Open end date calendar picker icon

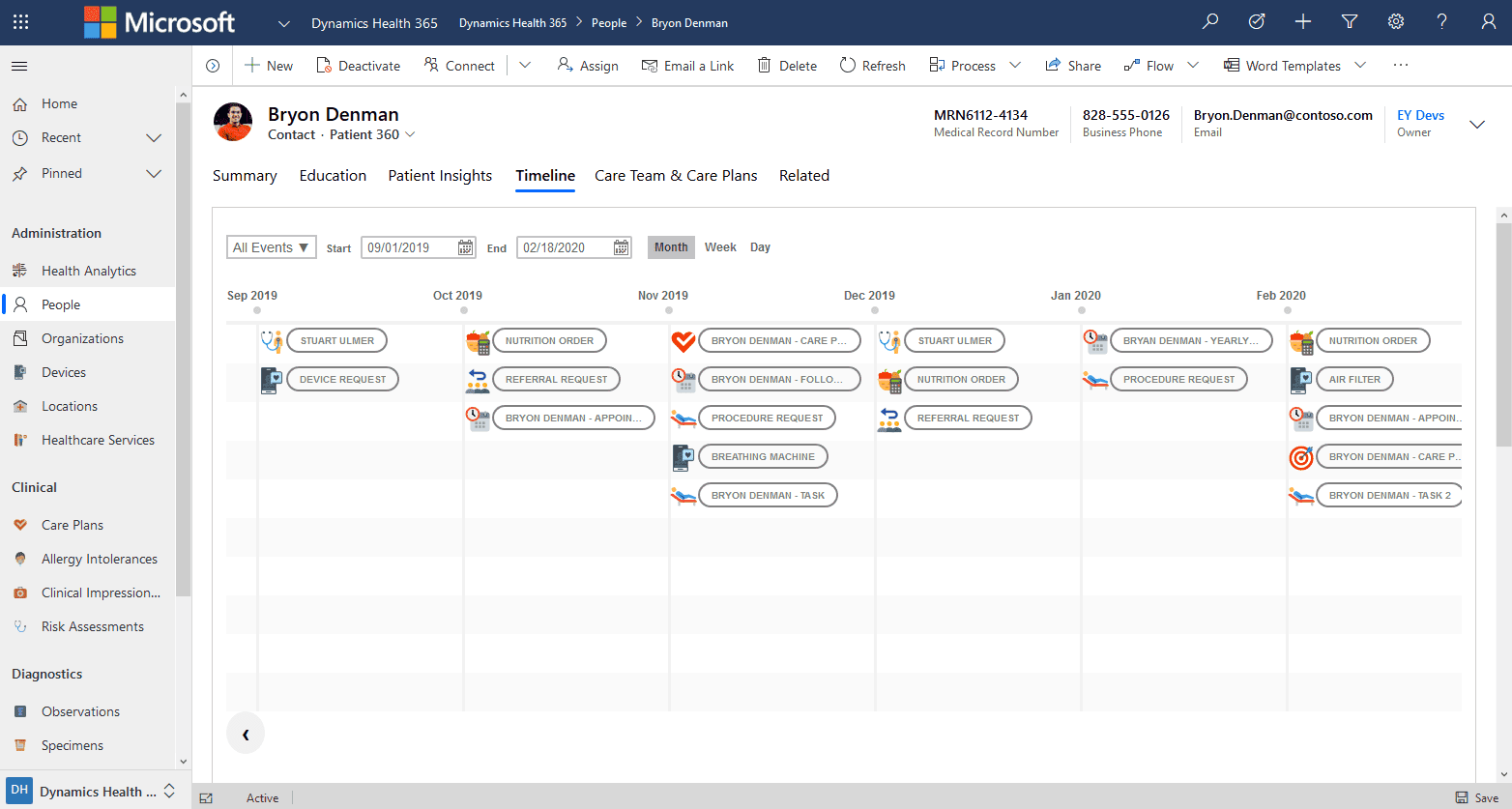point(621,247)
